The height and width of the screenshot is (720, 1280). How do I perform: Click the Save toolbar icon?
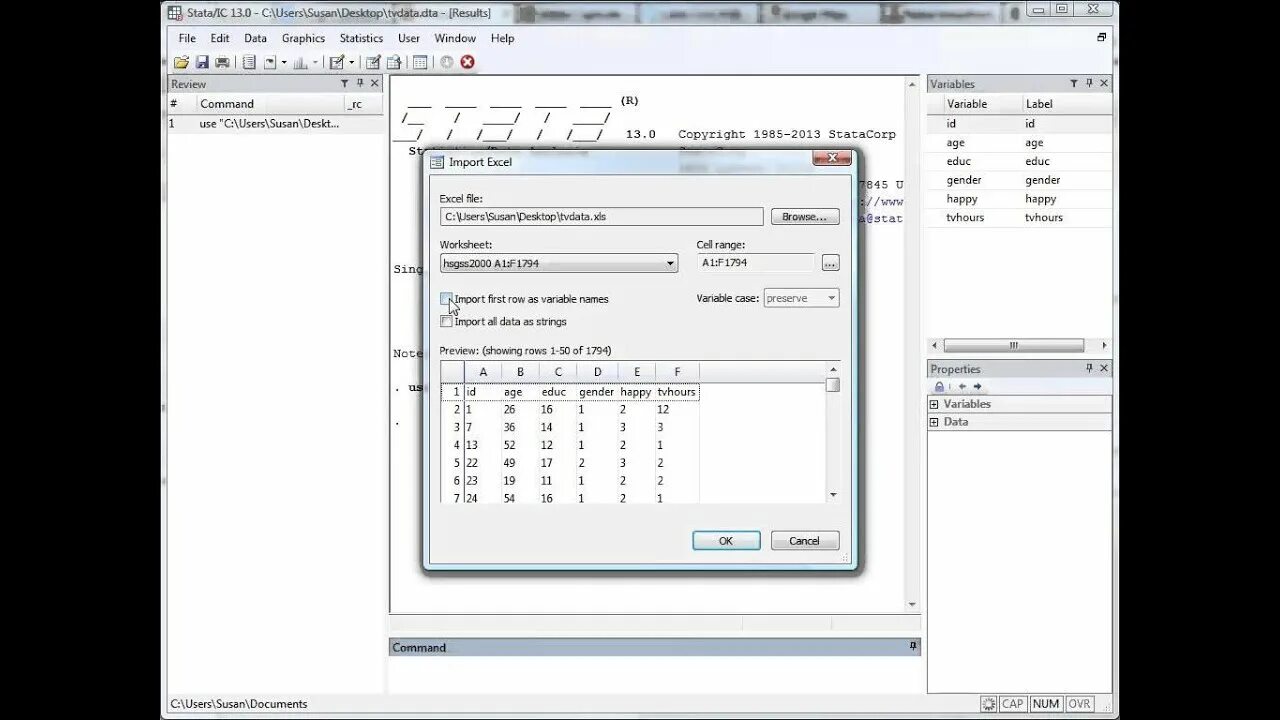(201, 62)
